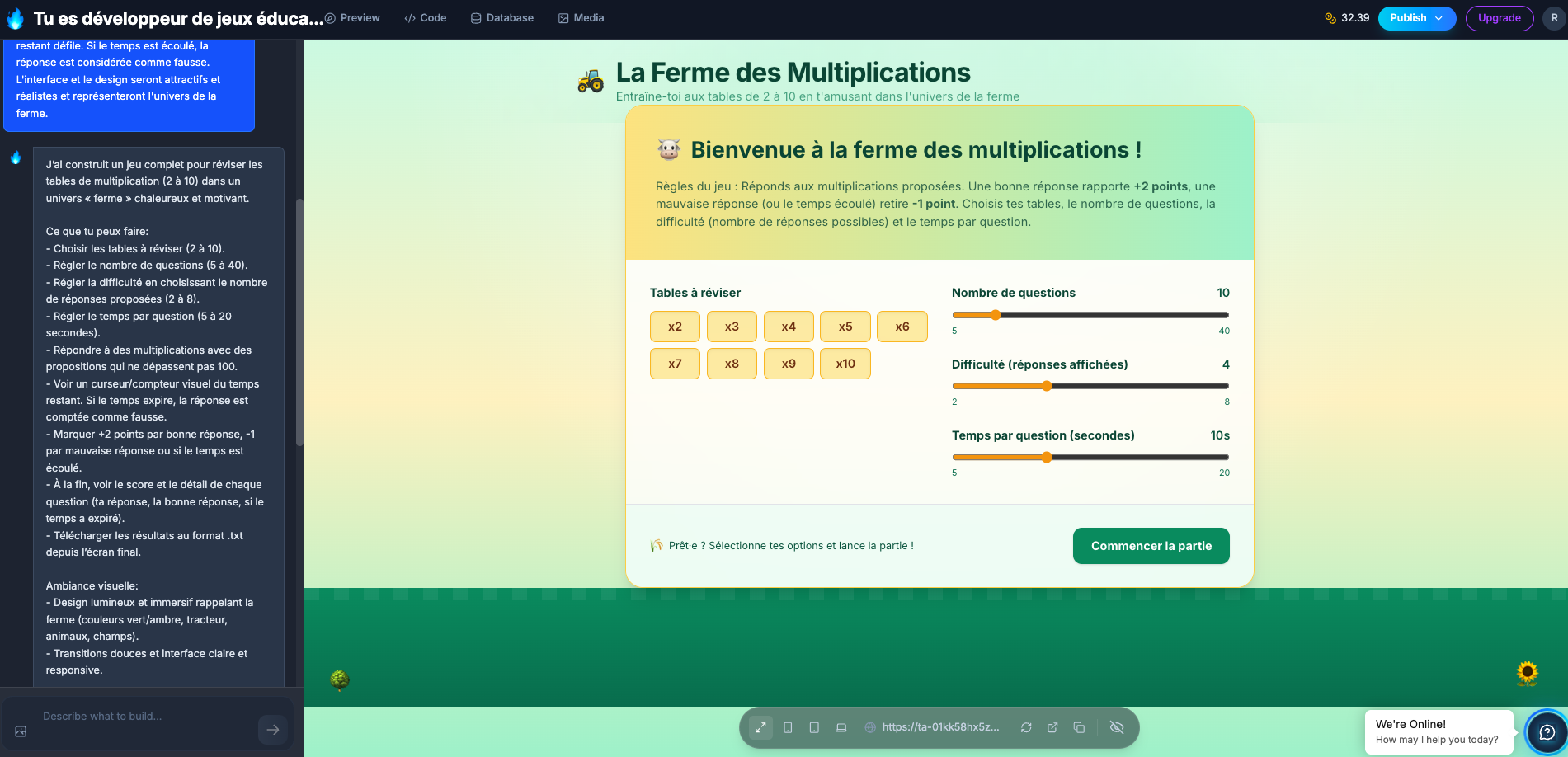The height and width of the screenshot is (757, 1568).
Task: Attach an image to the prompt
Action: (x=21, y=731)
